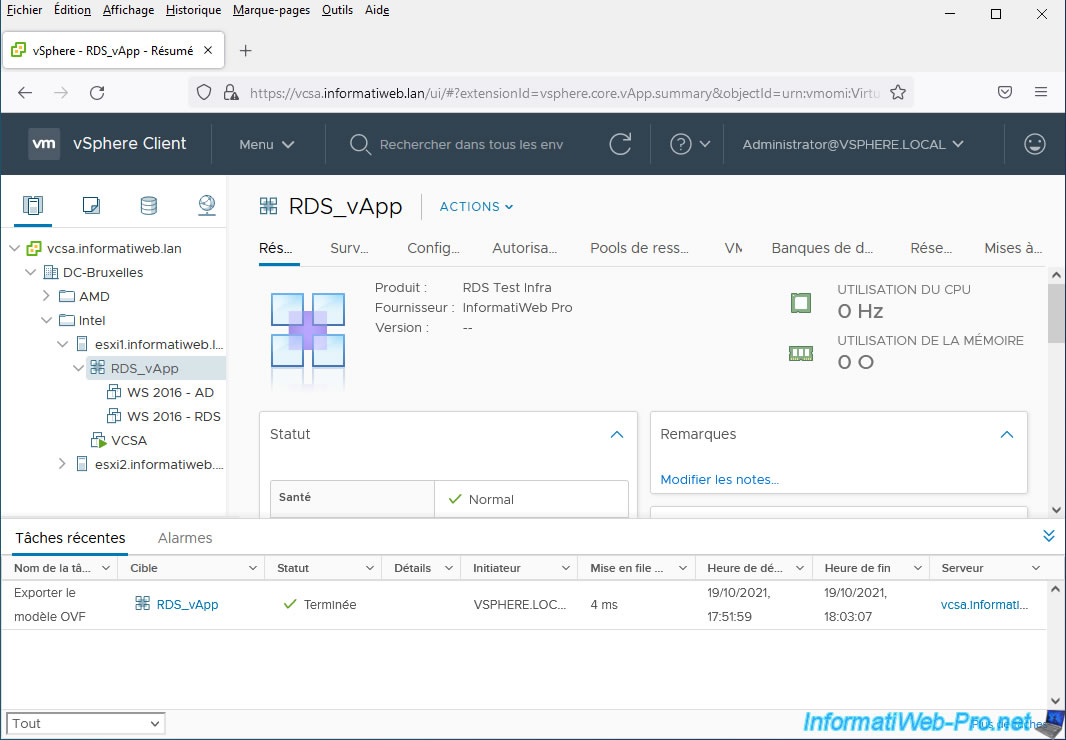
Task: Open the Firefox application menu
Action: 1041,92
